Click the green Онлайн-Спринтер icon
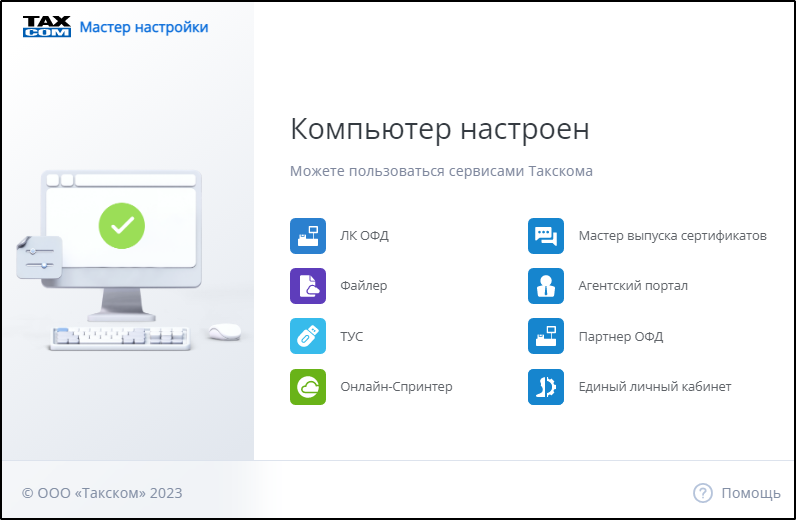796x520 pixels. pyautogui.click(x=308, y=387)
